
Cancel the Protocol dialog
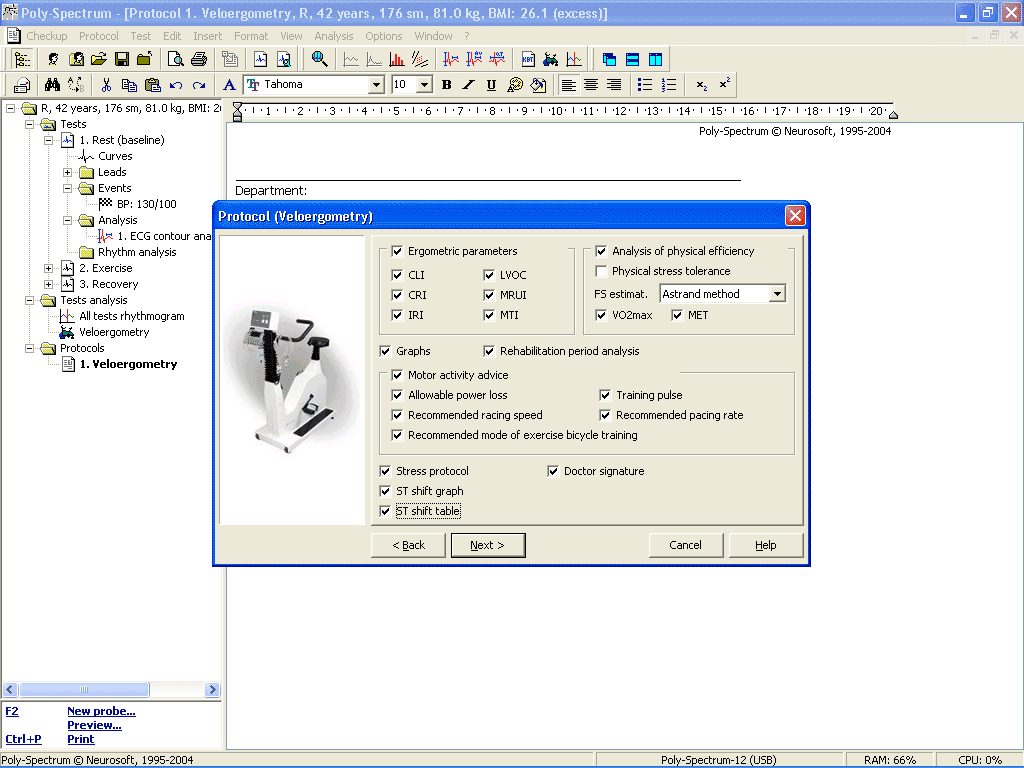point(686,545)
